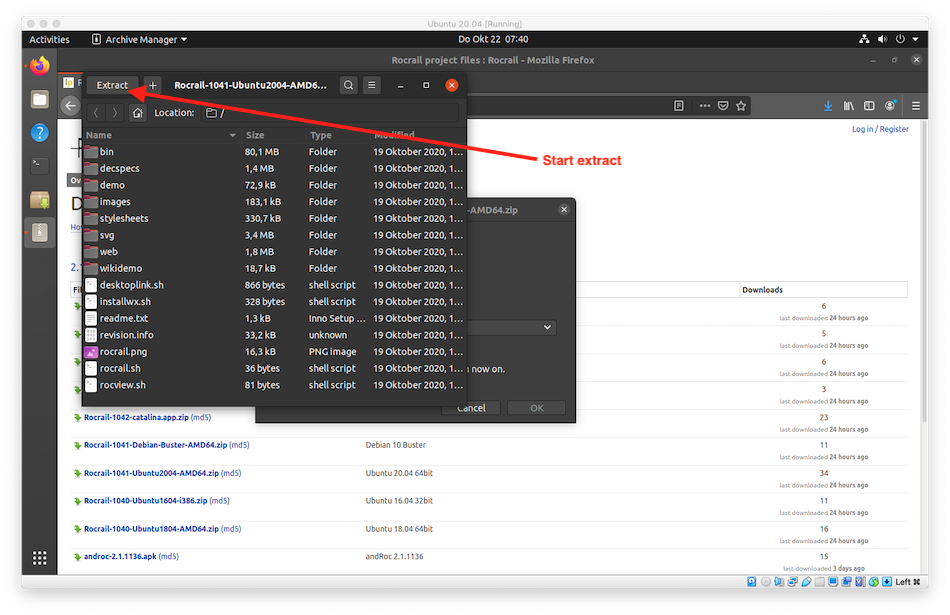
Task: Open Terminal from the Ubuntu dock
Action: point(39,166)
